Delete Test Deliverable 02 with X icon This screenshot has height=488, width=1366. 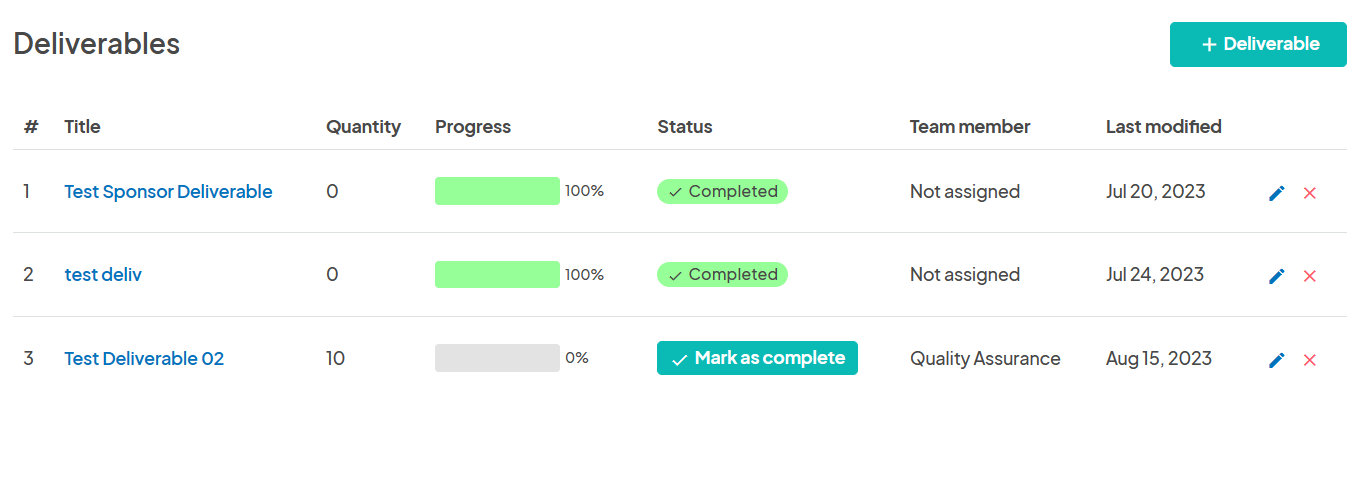[1309, 360]
